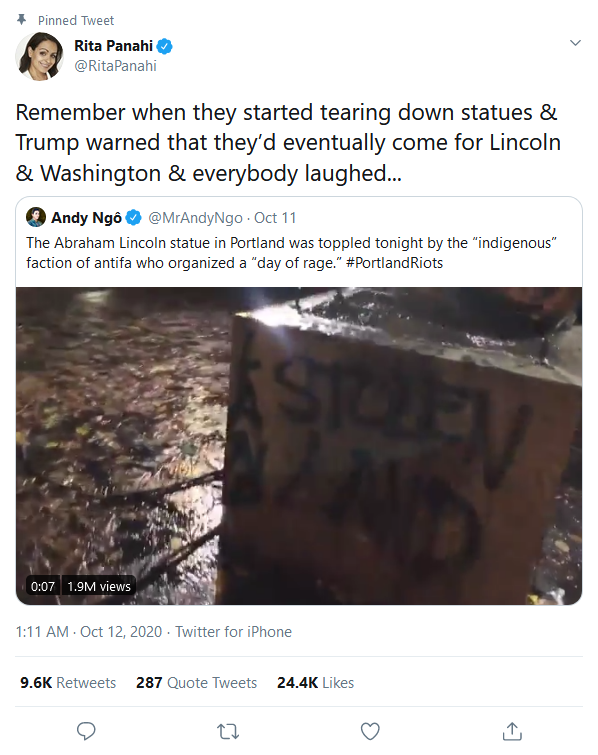Play the quoted statue video
This screenshot has width=598, height=755.
tap(299, 446)
